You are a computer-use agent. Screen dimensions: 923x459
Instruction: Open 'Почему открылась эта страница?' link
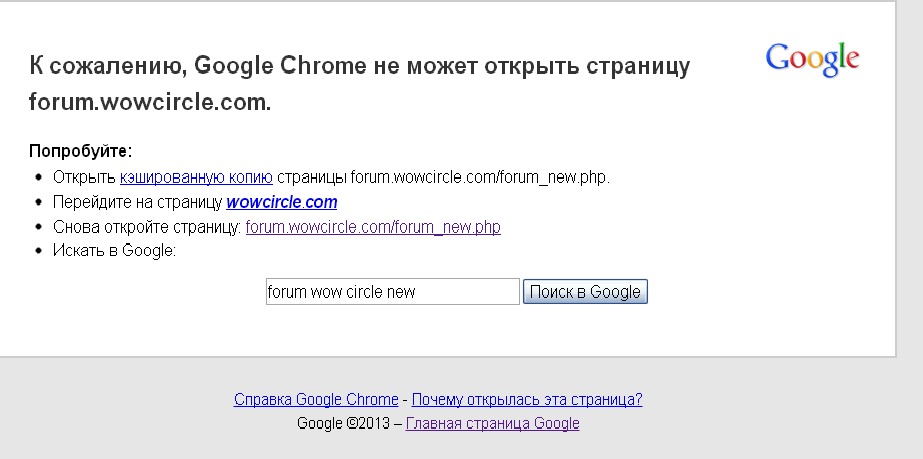coord(527,400)
